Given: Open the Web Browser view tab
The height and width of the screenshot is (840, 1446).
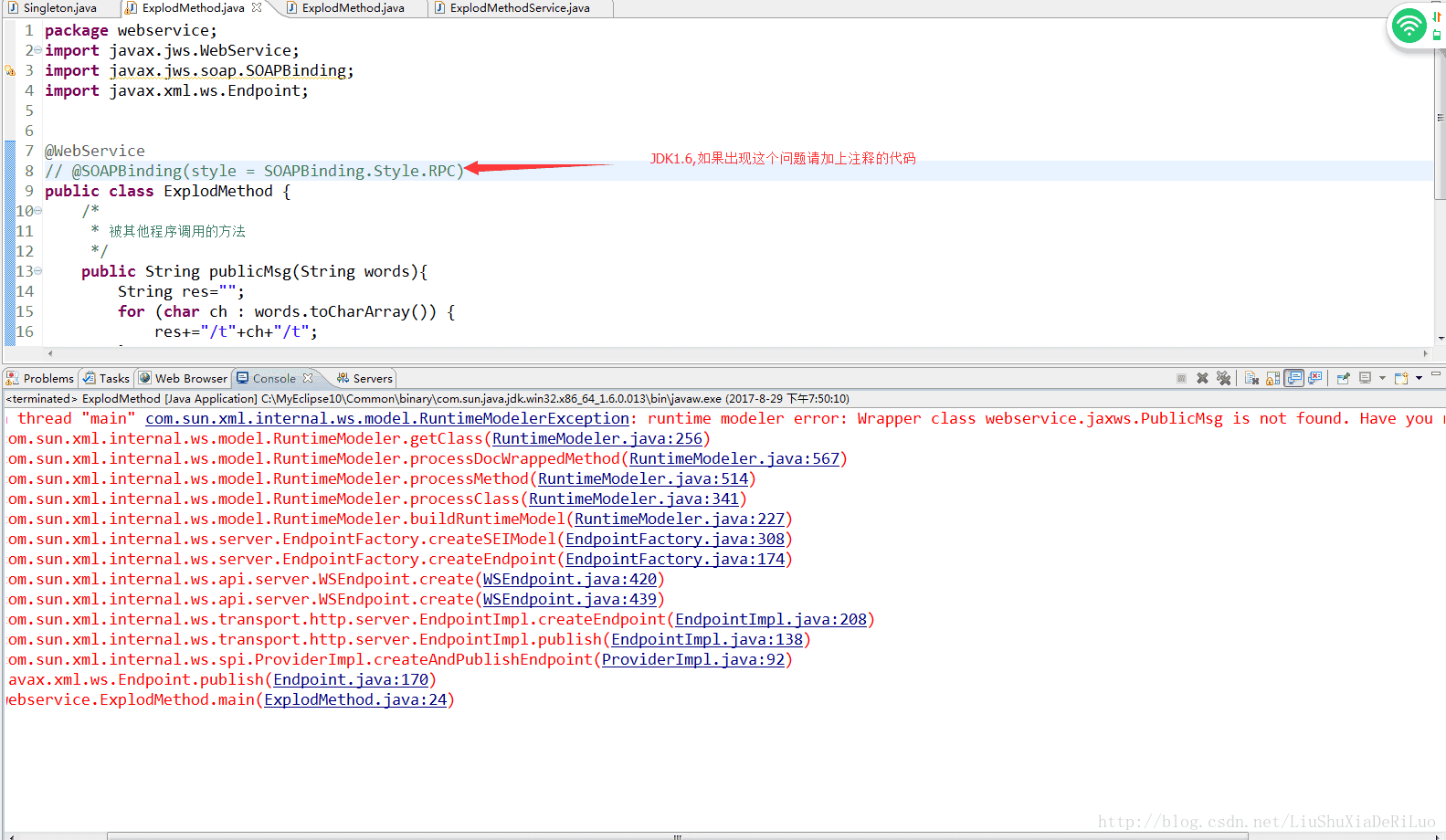Looking at the screenshot, I should (183, 378).
